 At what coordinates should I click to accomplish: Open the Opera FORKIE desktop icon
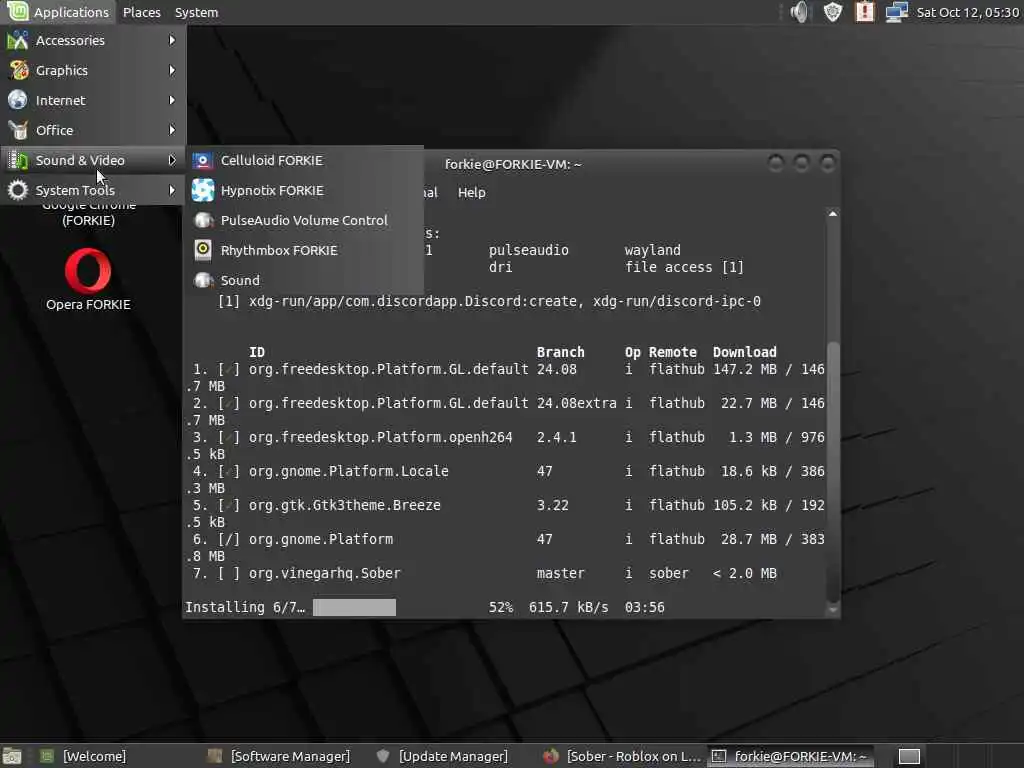point(88,270)
